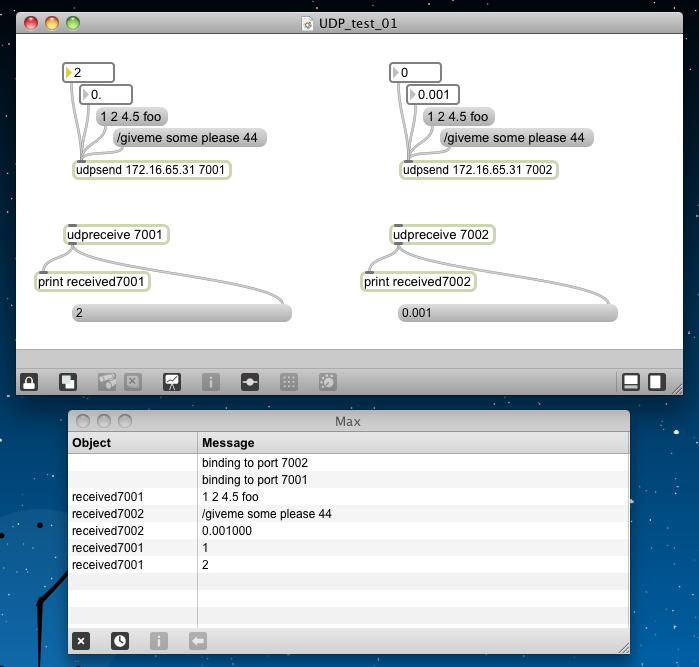
Task: Select the '1 2 4.5 foo' row in Max window
Action: (349, 497)
